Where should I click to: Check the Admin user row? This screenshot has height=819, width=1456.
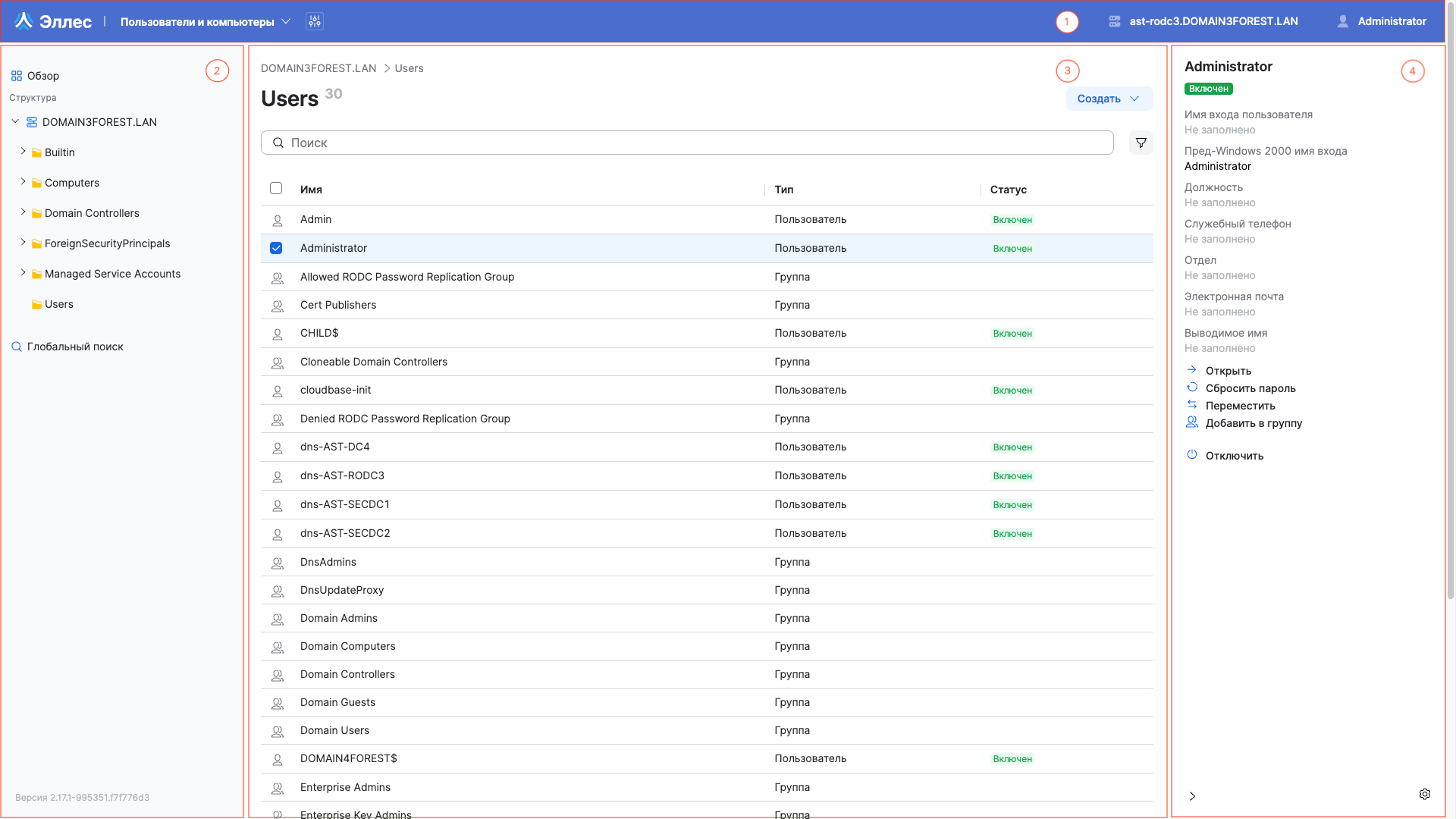click(276, 219)
